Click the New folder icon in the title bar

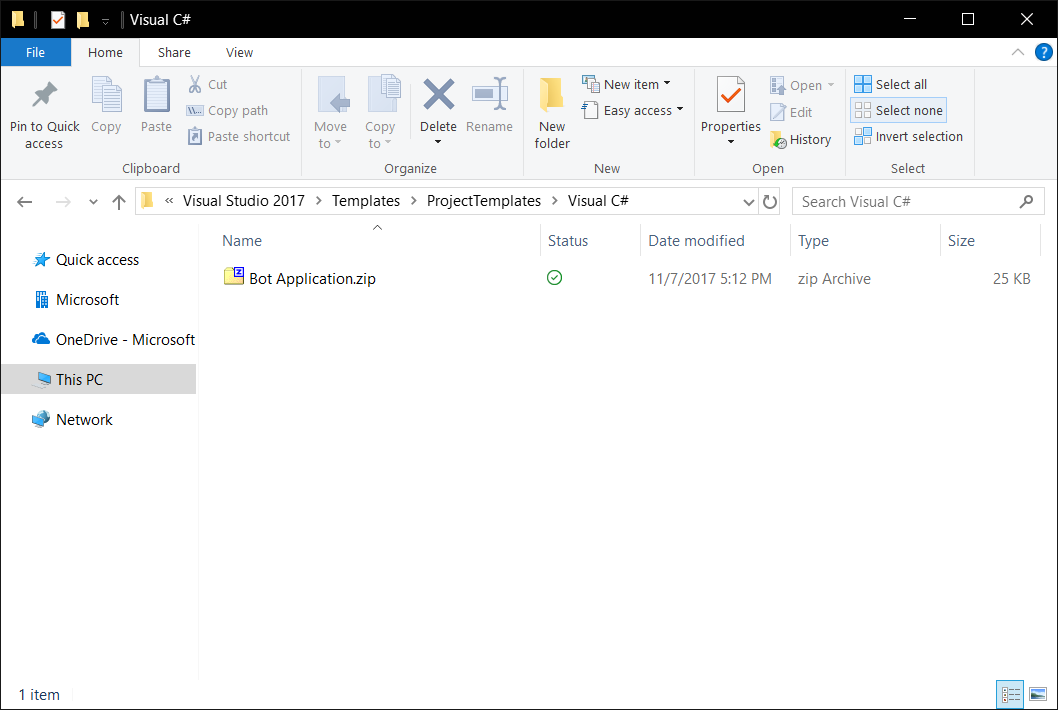(82, 20)
